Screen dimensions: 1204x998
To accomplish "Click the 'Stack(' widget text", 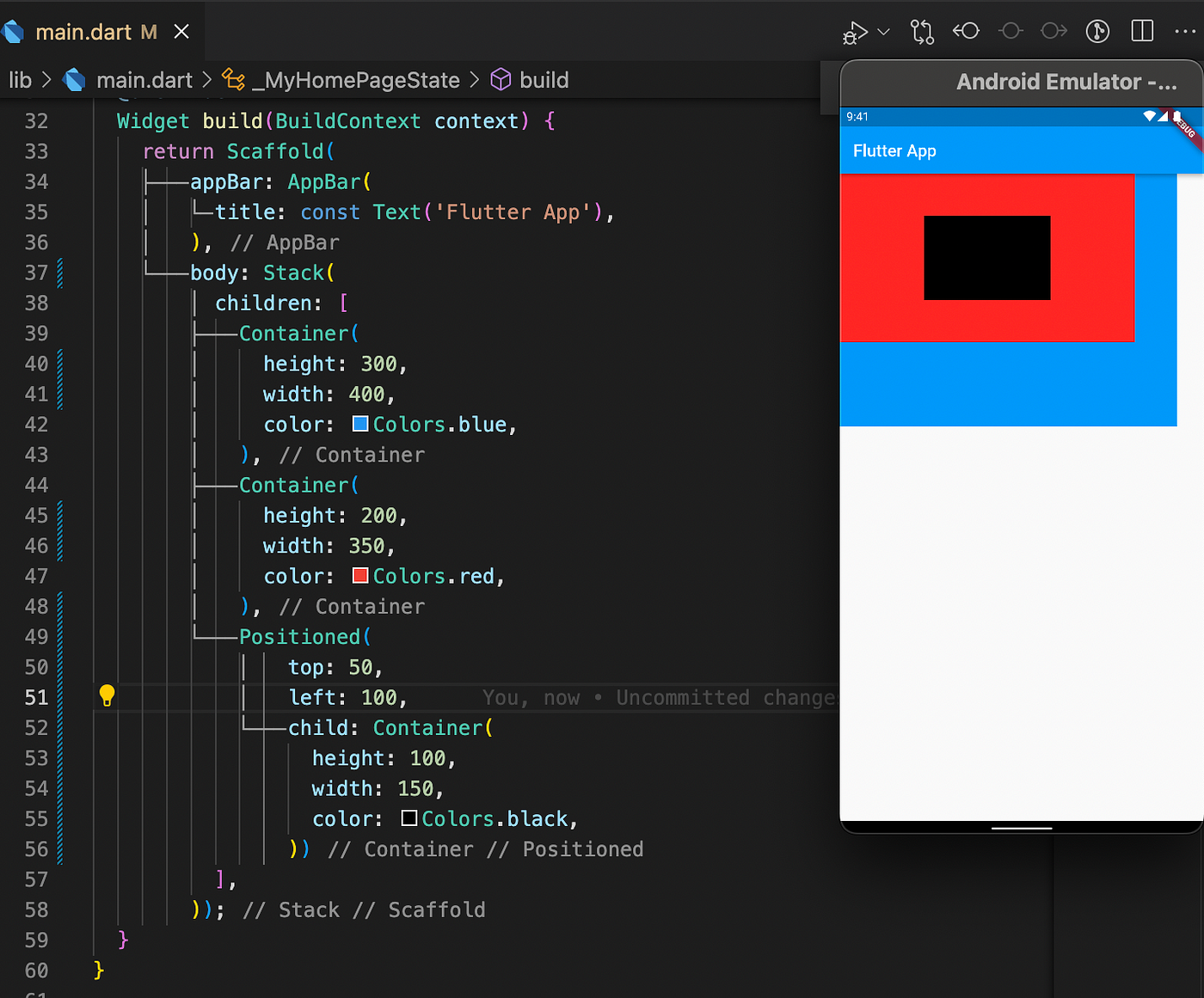I will tap(298, 272).
